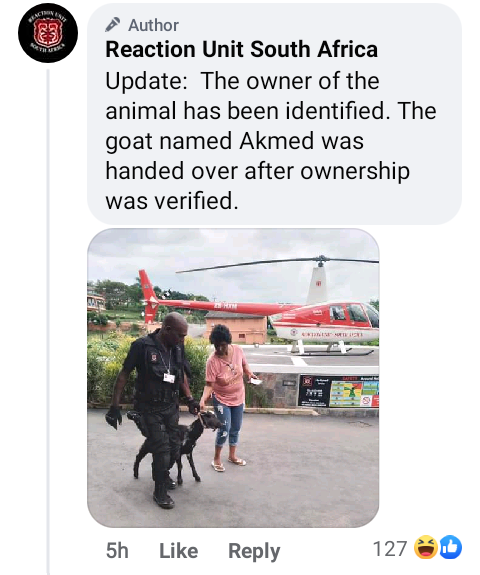Tap the Author badge label
Image resolution: width=480 pixels, height=575 pixels.
(153, 25)
